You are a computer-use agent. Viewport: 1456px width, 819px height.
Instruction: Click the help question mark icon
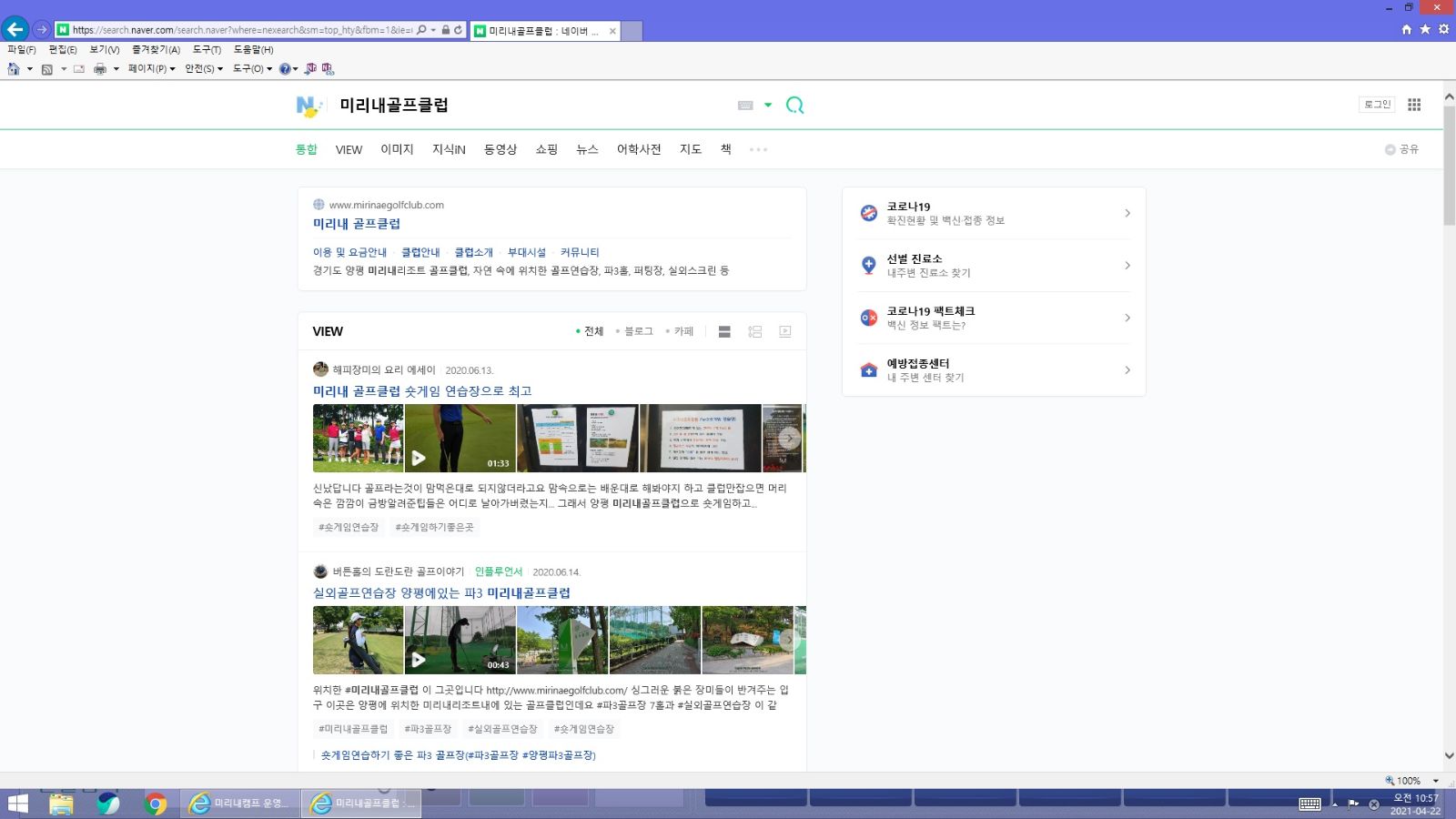(286, 69)
